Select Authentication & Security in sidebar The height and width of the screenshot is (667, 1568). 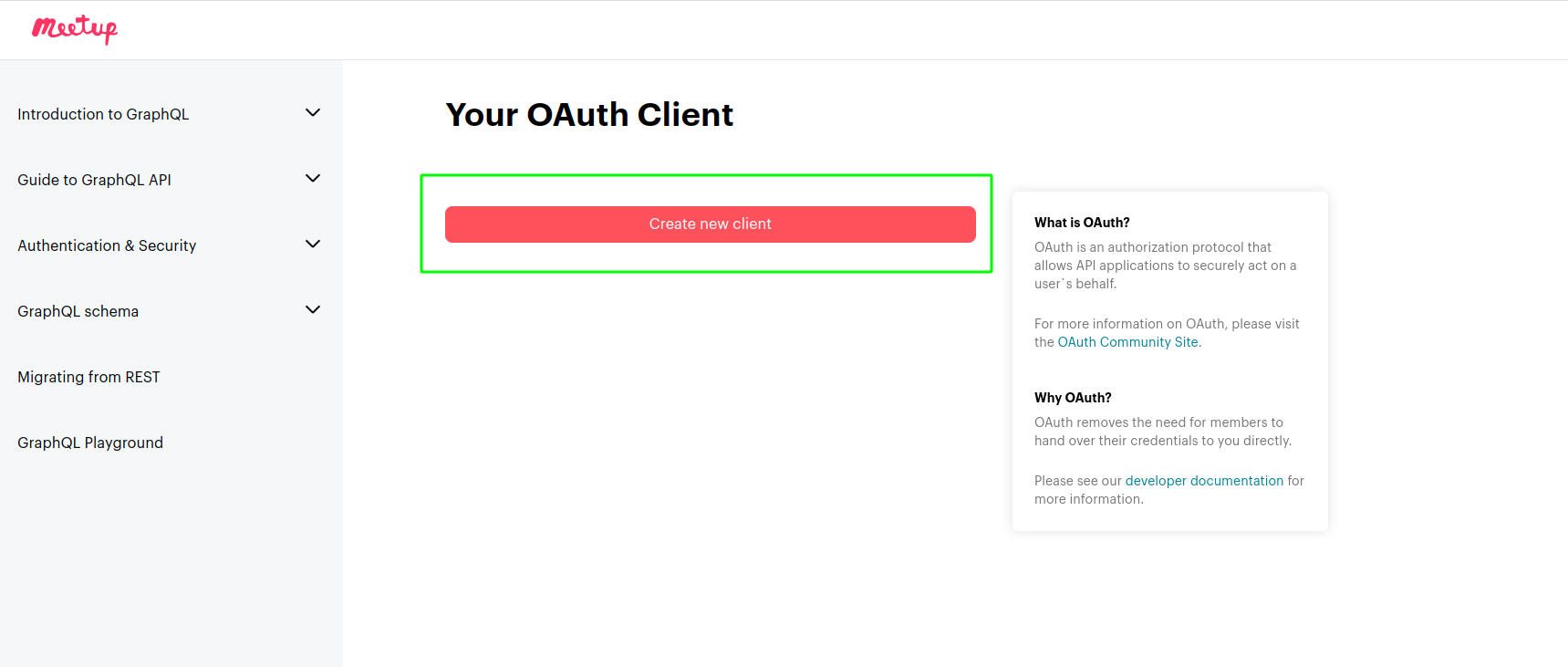tap(107, 245)
